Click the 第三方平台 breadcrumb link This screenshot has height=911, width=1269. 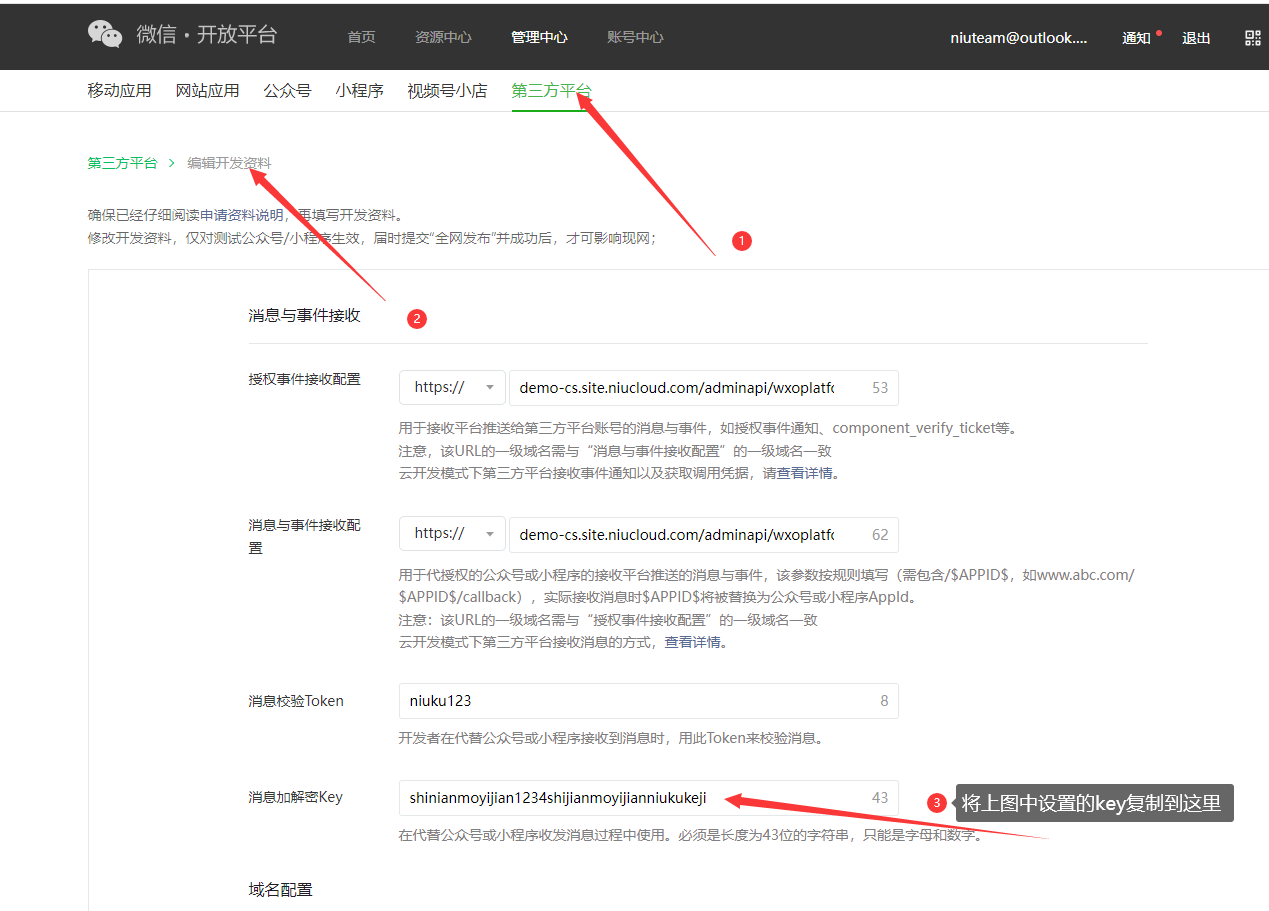pyautogui.click(x=122, y=163)
